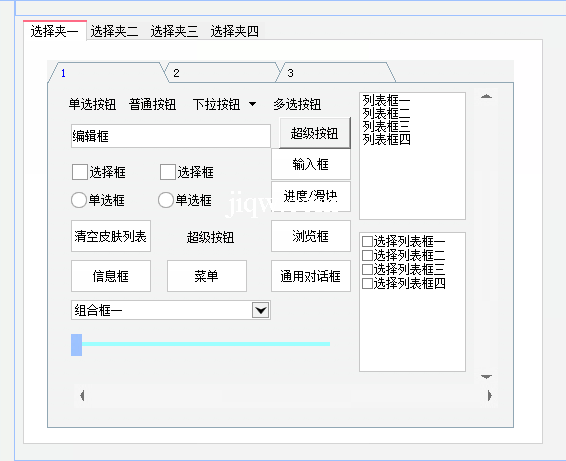Click the raised 超级按钮 button
This screenshot has height=461, width=566.
pos(315,133)
